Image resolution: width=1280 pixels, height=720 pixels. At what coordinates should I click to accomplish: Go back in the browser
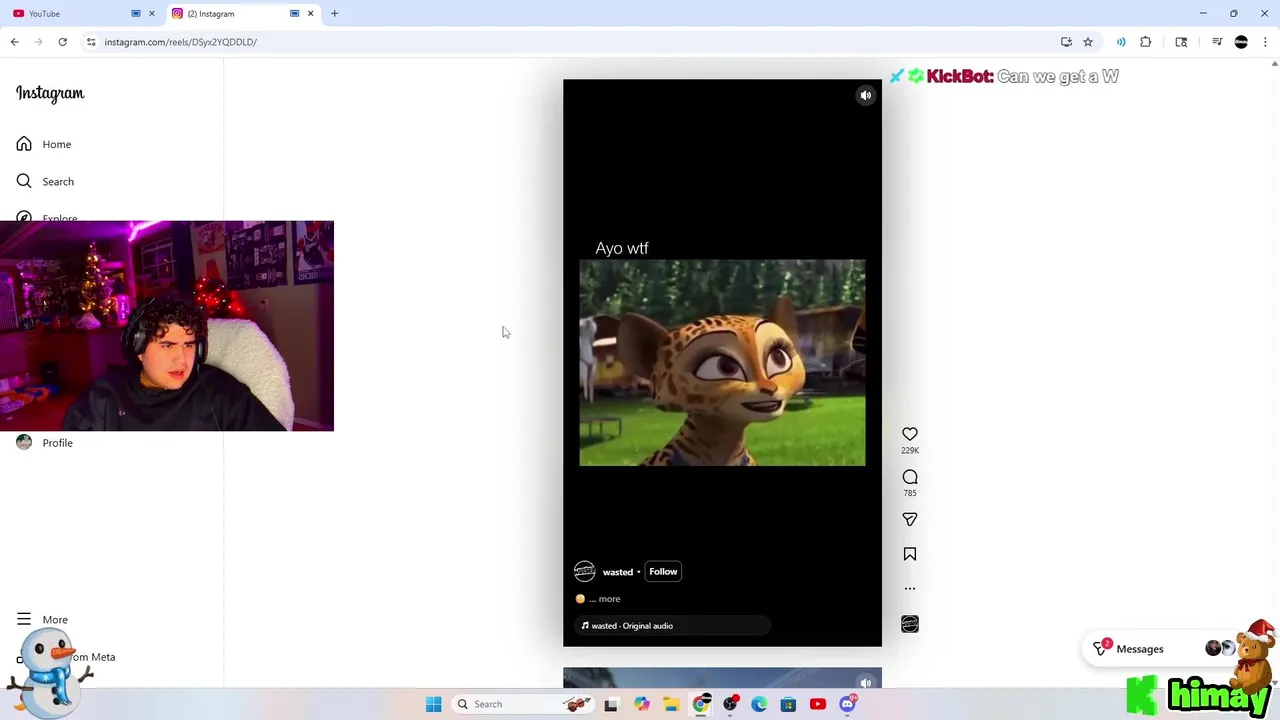(14, 42)
